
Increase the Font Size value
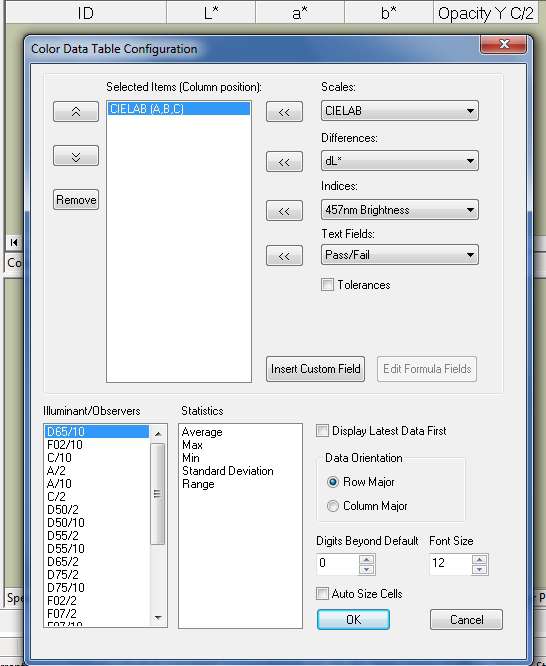tap(480, 559)
